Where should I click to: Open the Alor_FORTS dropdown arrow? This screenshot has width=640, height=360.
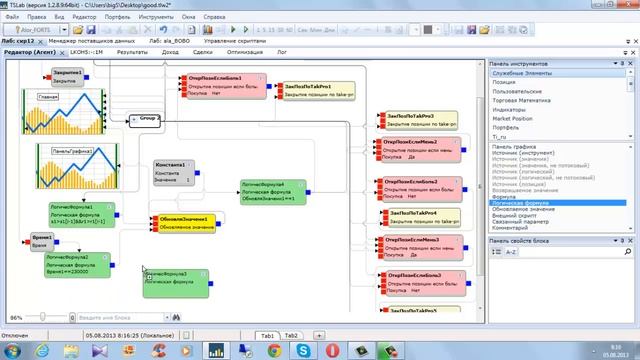pyautogui.click(x=64, y=30)
